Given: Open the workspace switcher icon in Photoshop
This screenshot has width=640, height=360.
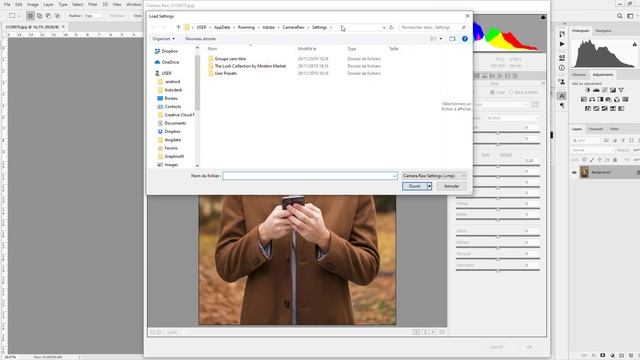Looking at the screenshot, I should (630, 16).
